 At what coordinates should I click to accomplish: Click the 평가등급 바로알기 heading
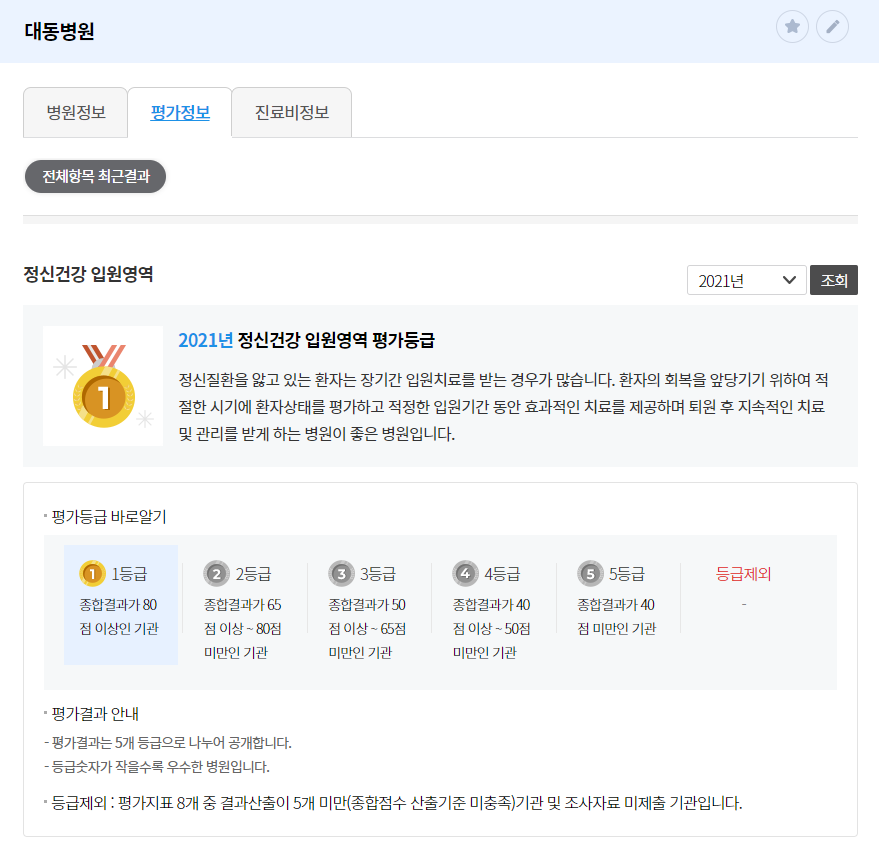pyautogui.click(x=109, y=517)
